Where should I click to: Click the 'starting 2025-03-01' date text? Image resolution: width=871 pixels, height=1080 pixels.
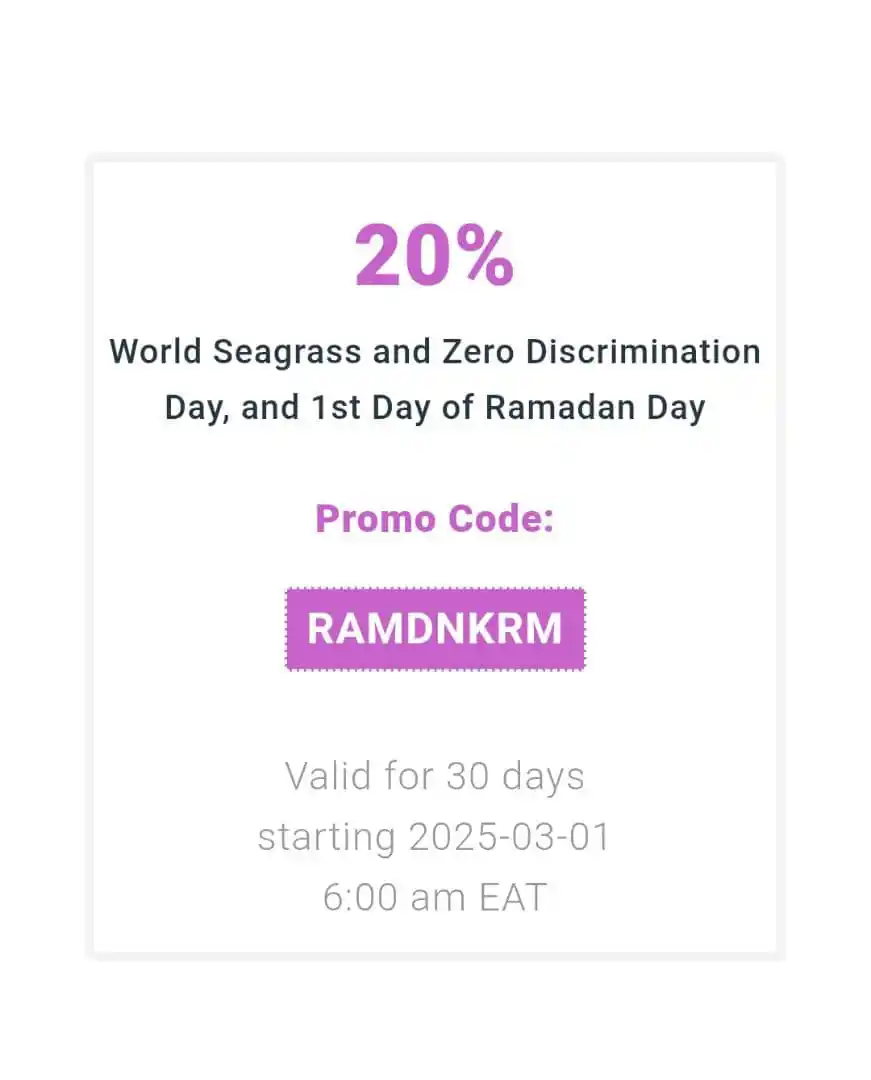point(434,837)
